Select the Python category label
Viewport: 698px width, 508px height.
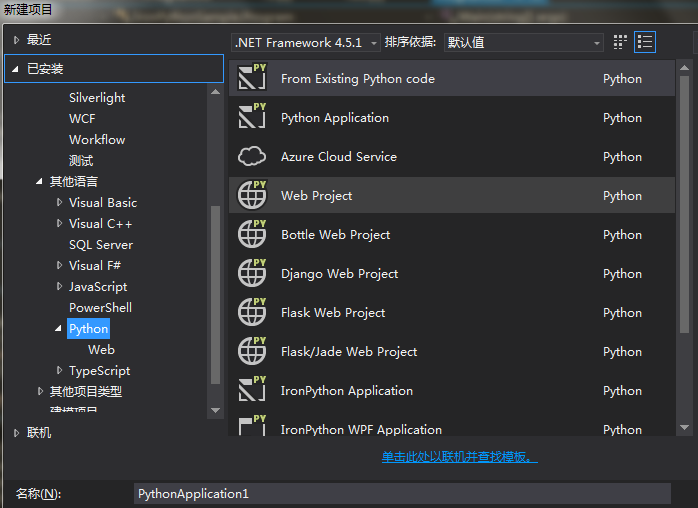point(89,329)
